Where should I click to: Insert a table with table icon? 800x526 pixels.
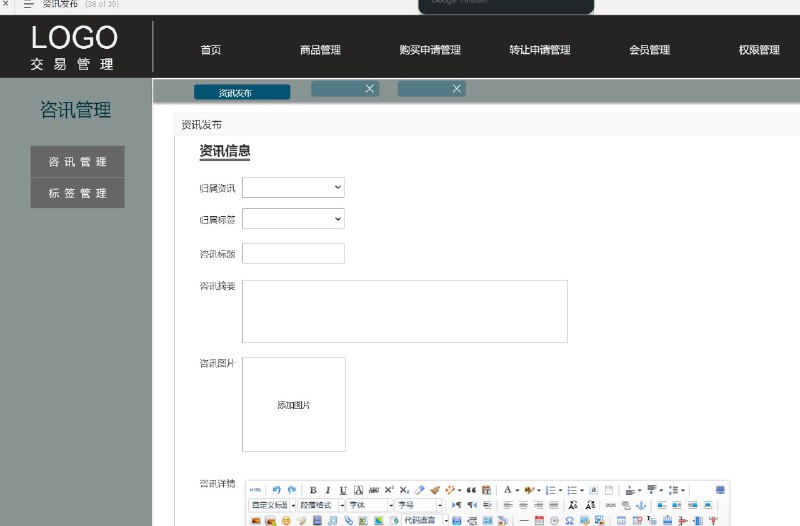click(621, 520)
